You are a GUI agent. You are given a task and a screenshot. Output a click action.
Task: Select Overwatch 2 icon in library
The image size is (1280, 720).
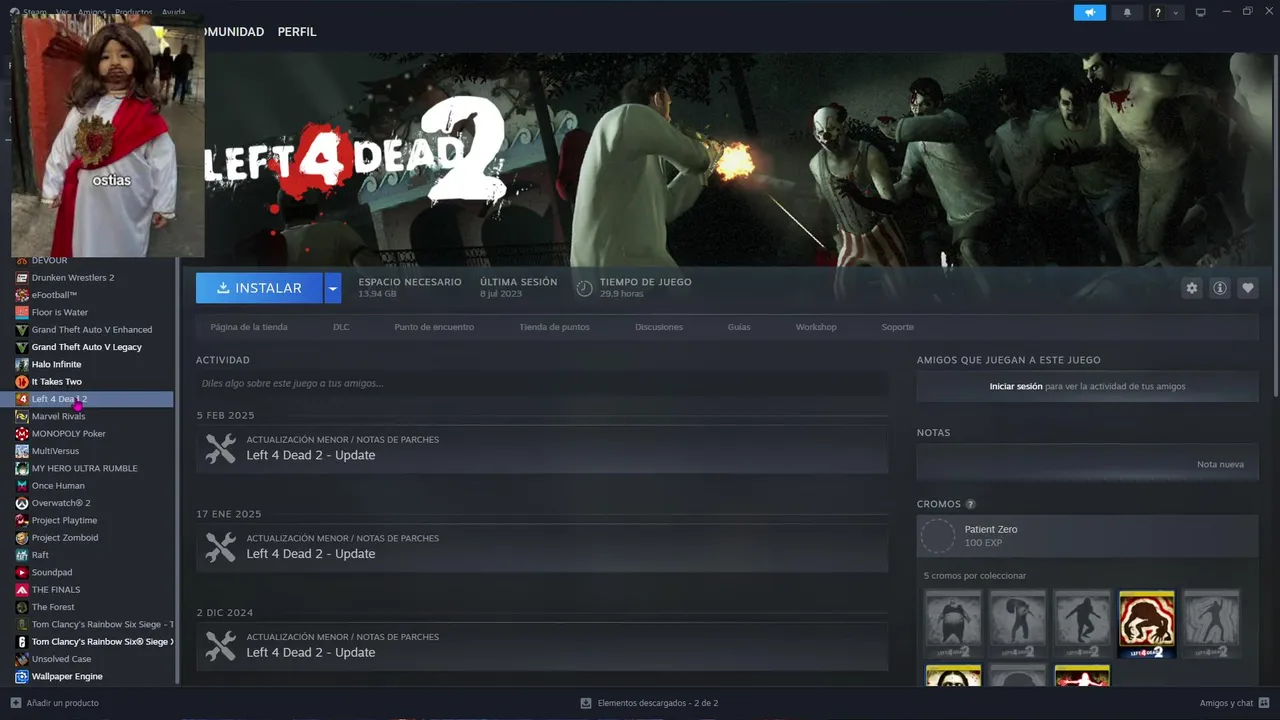coord(22,503)
